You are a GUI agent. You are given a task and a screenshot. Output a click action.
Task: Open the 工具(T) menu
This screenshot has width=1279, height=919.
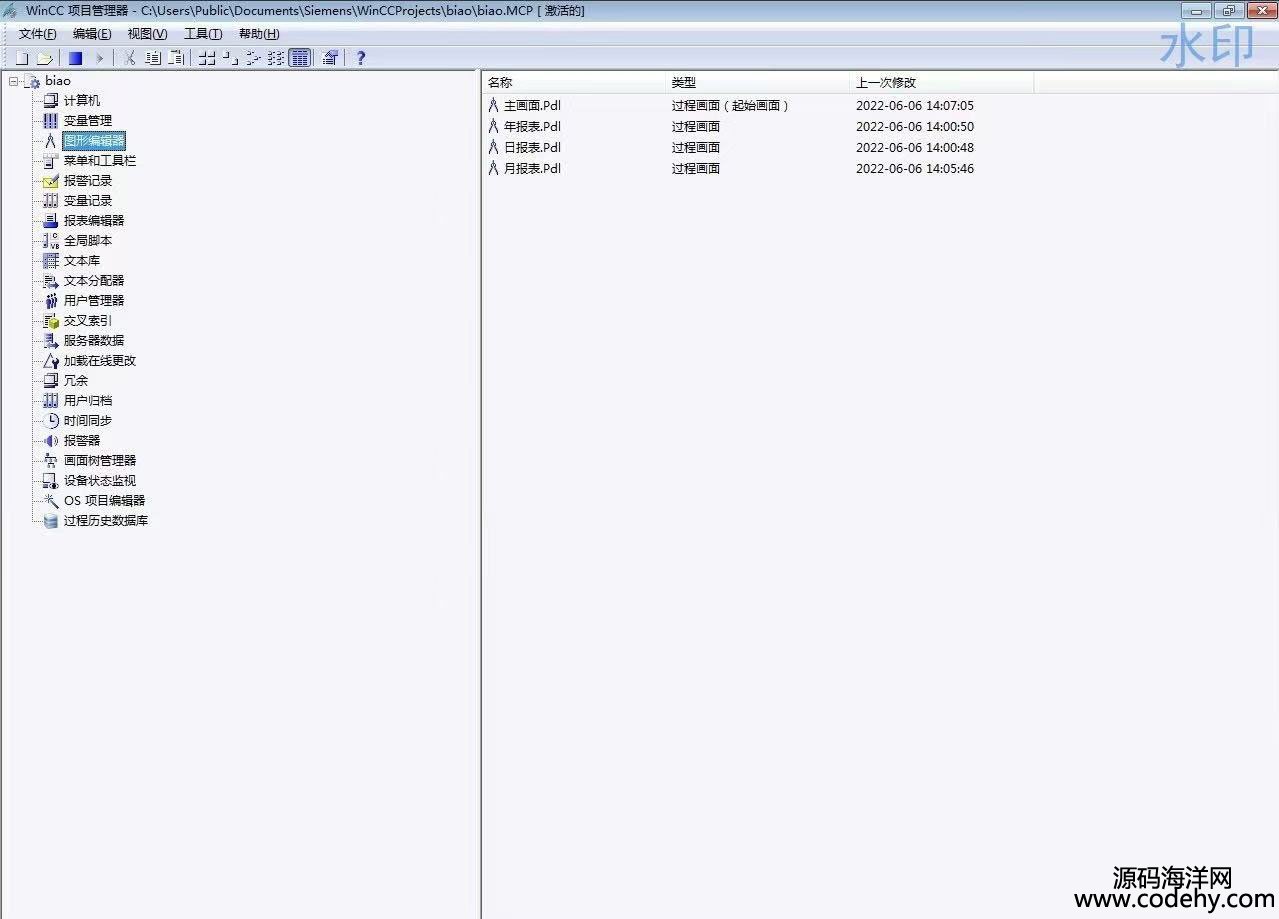click(x=203, y=34)
